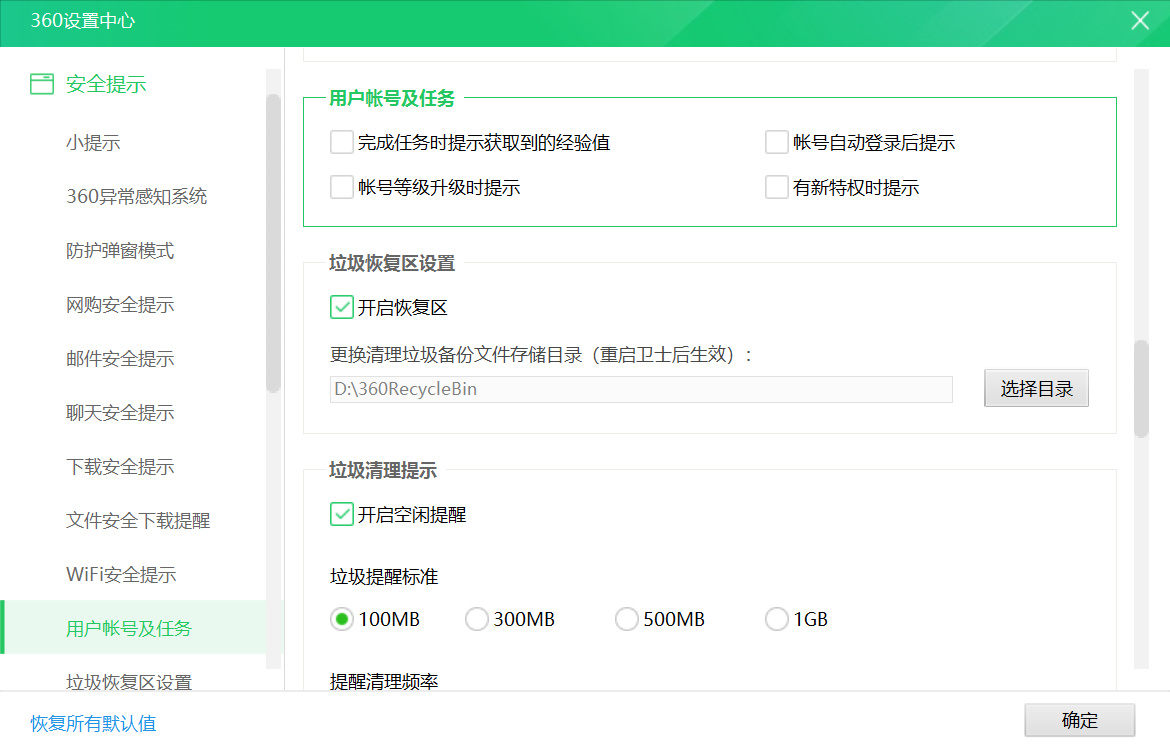Image resolution: width=1170 pixels, height=750 pixels.
Task: Select the 300MB radio option
Action: [x=477, y=619]
